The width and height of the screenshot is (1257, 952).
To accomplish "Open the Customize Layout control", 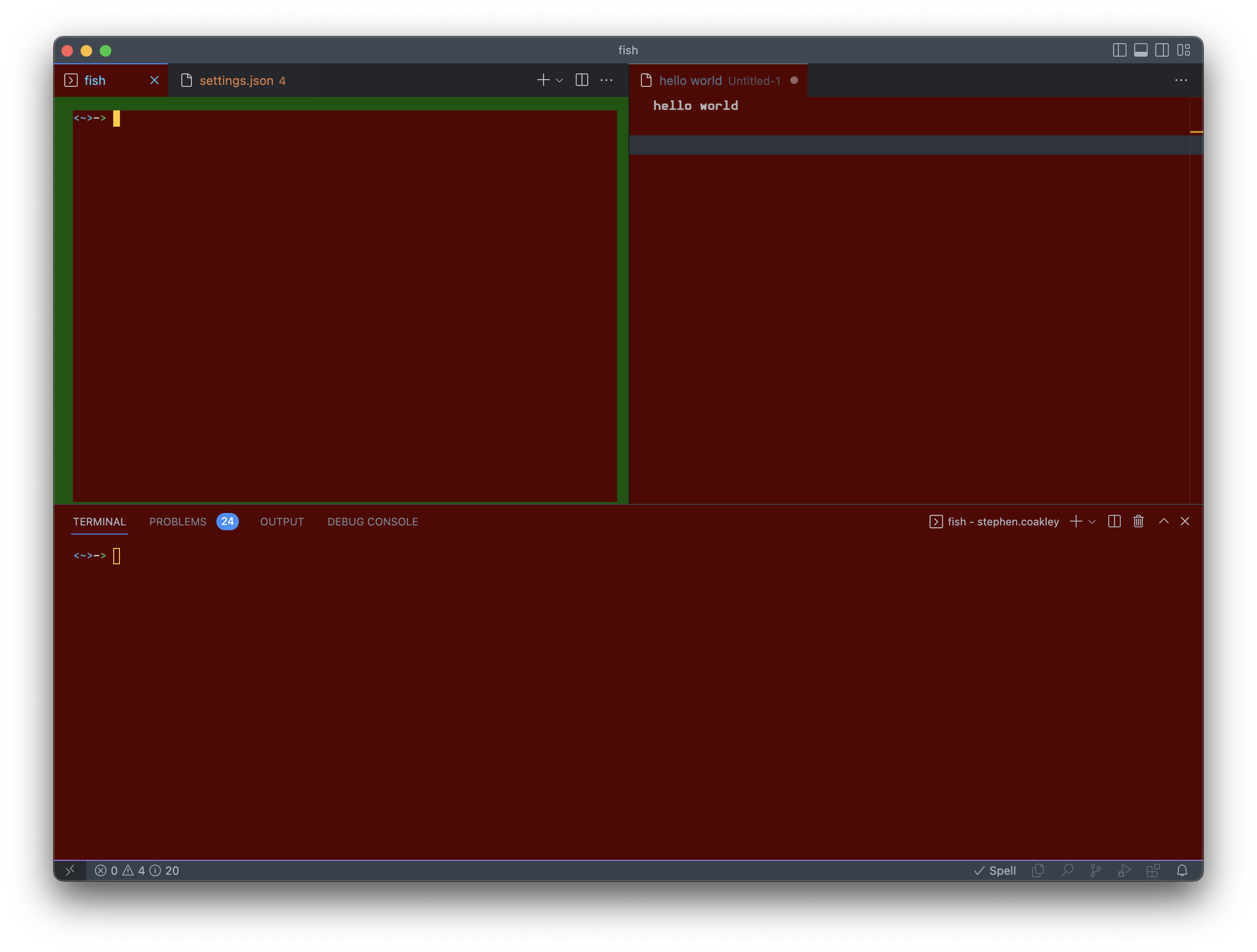I will [x=1184, y=50].
